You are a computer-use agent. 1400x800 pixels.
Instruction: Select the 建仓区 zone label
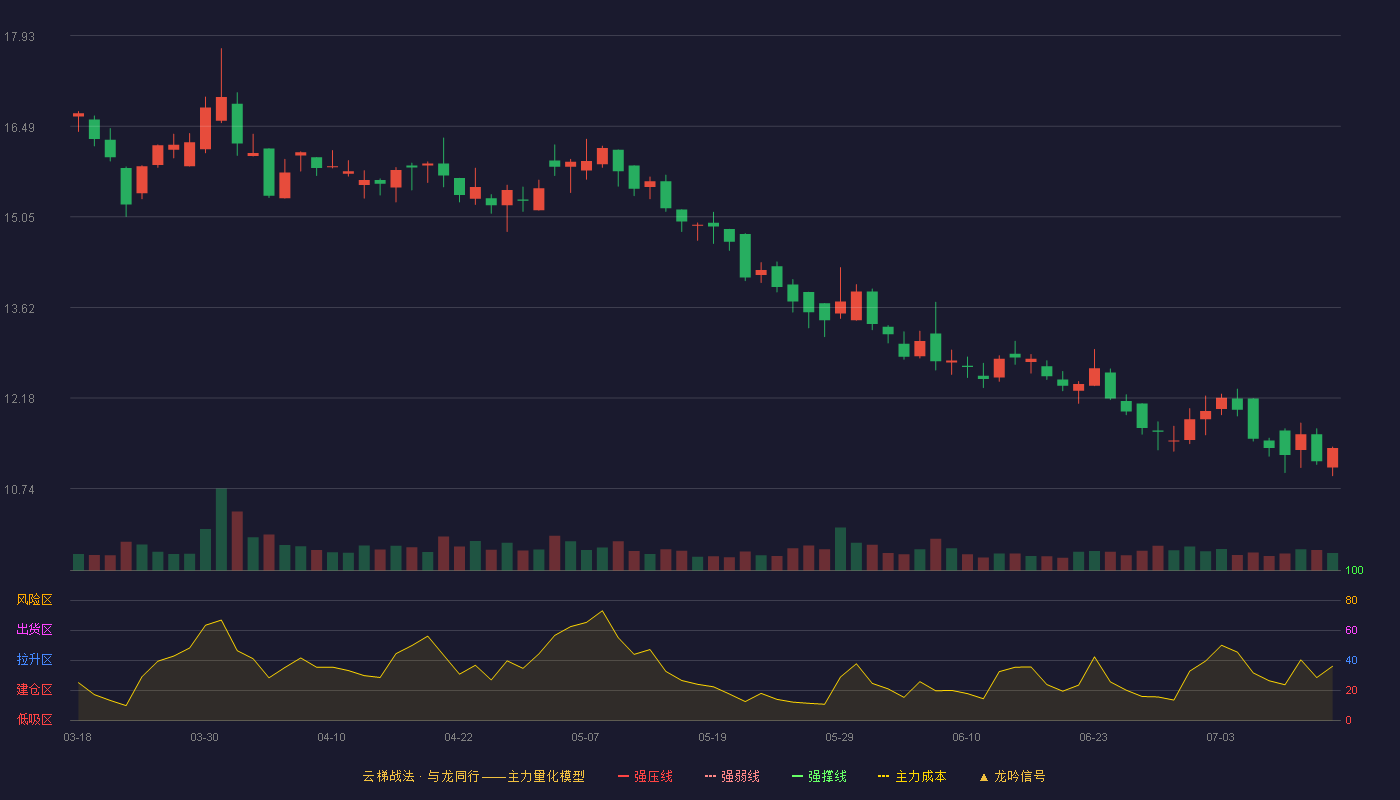click(x=34, y=690)
